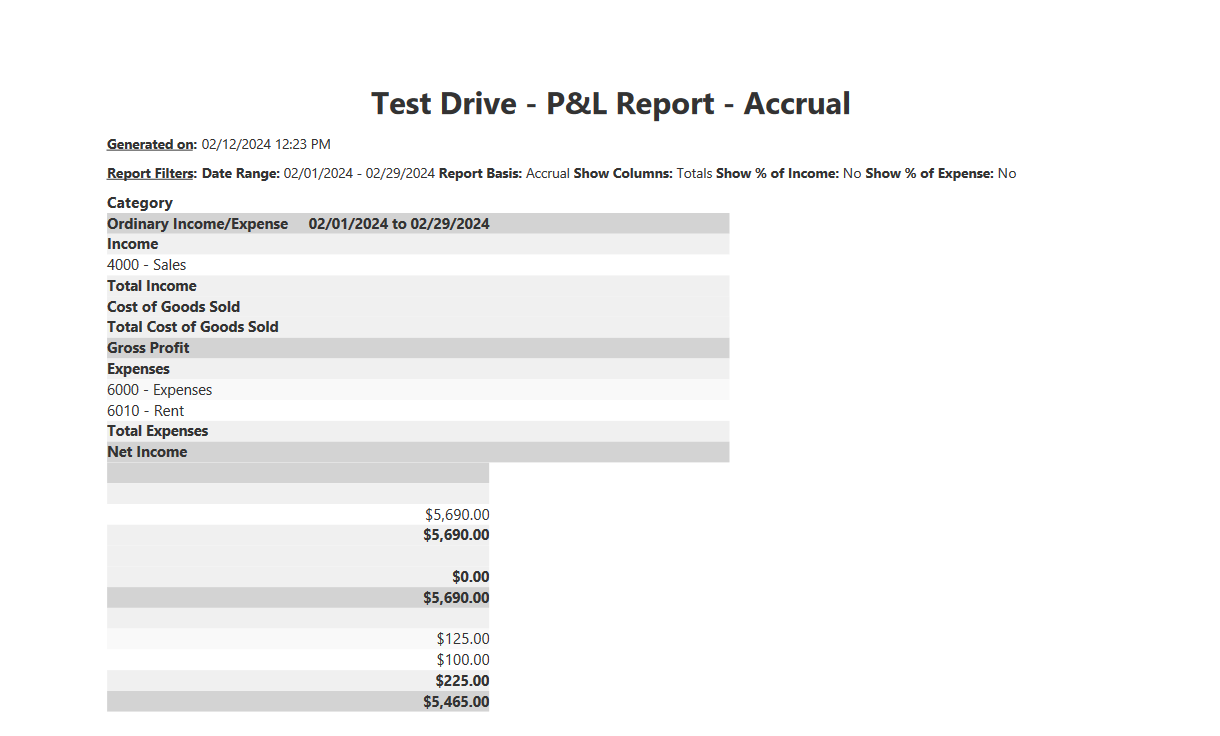Image resolution: width=1220 pixels, height=736 pixels.
Task: Click the 02/01/2024 to 02/29/2024 column header
Action: [398, 223]
